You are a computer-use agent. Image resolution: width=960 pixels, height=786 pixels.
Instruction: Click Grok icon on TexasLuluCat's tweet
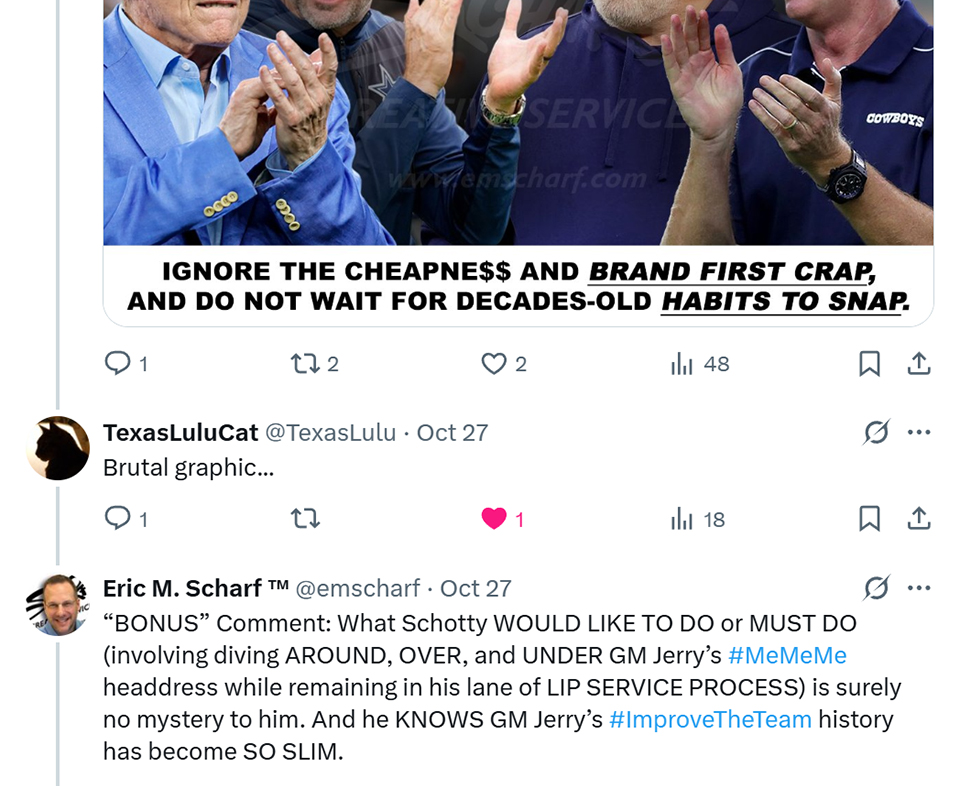pos(876,432)
